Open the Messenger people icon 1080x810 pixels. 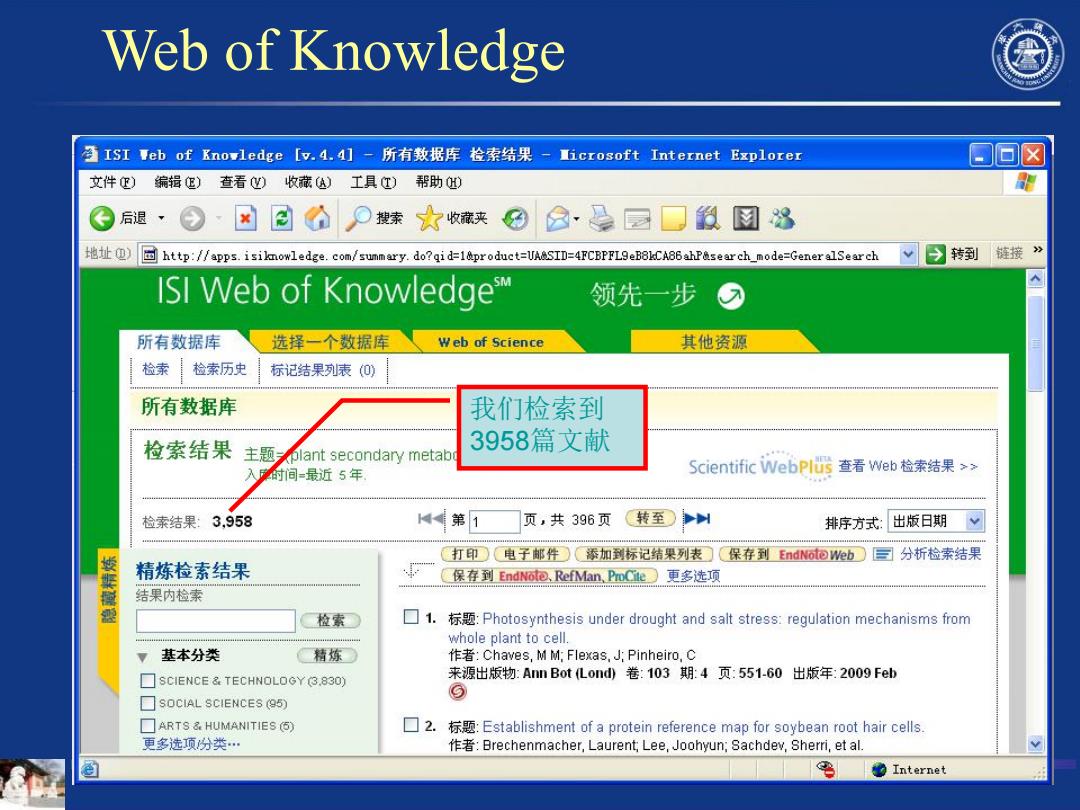click(782, 218)
